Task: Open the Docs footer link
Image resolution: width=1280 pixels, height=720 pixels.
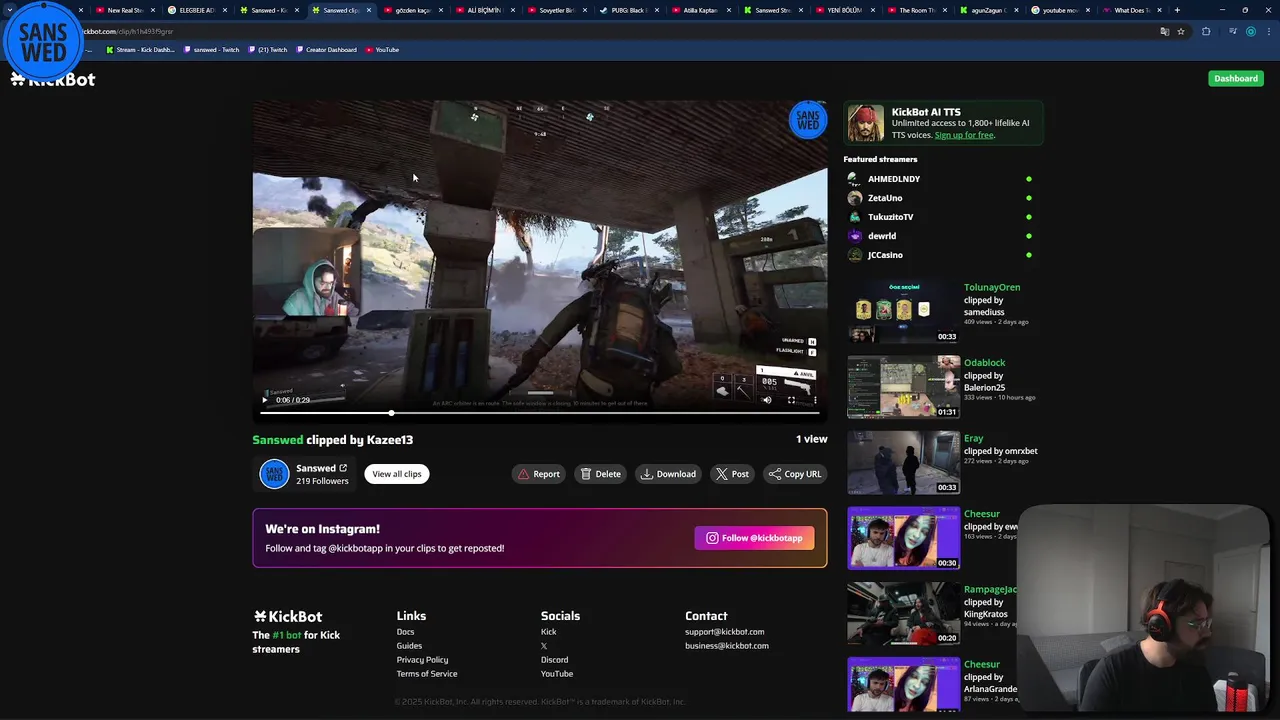Action: click(405, 632)
